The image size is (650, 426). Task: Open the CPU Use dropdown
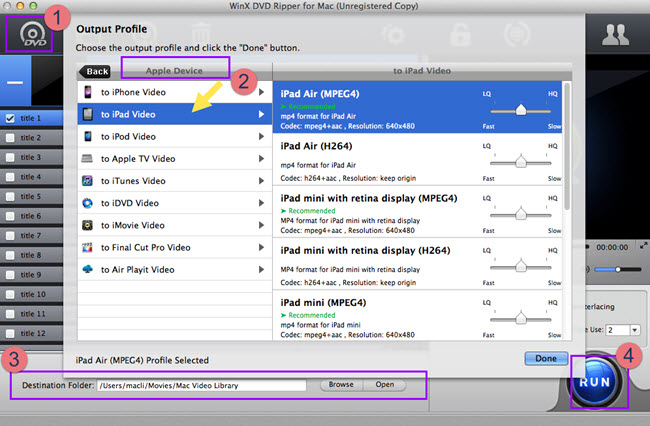[635, 330]
